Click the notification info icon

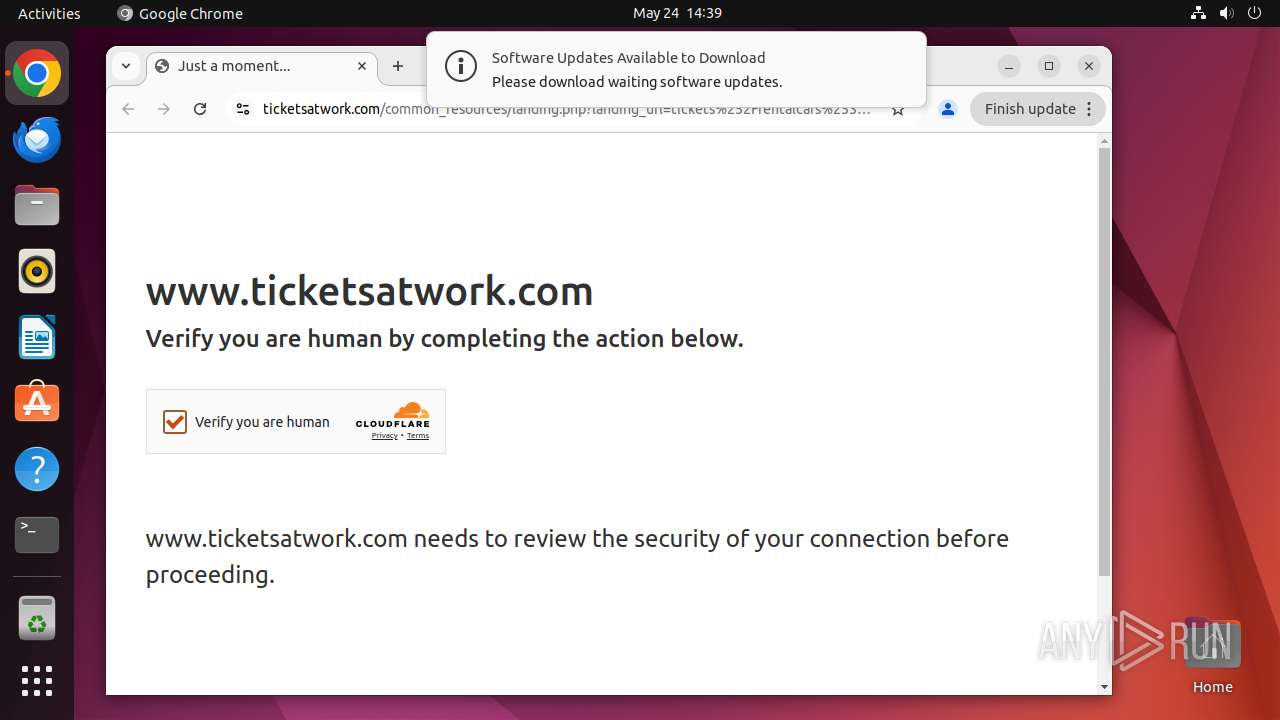tap(461, 67)
